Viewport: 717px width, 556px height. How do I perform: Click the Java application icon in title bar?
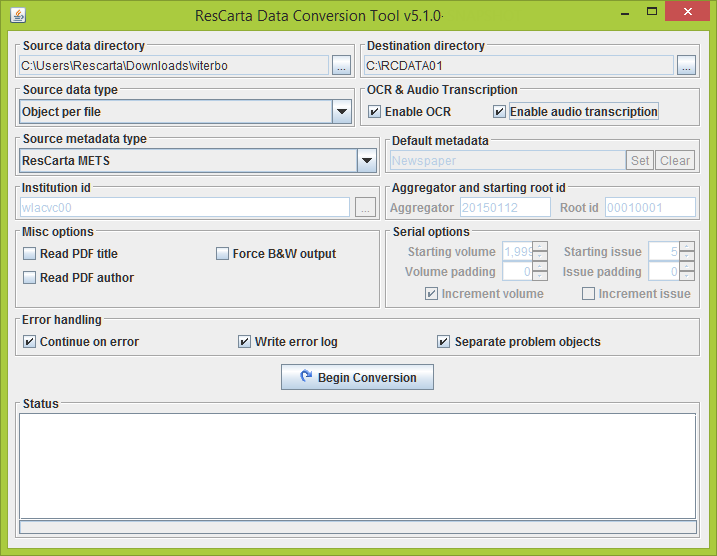18,15
